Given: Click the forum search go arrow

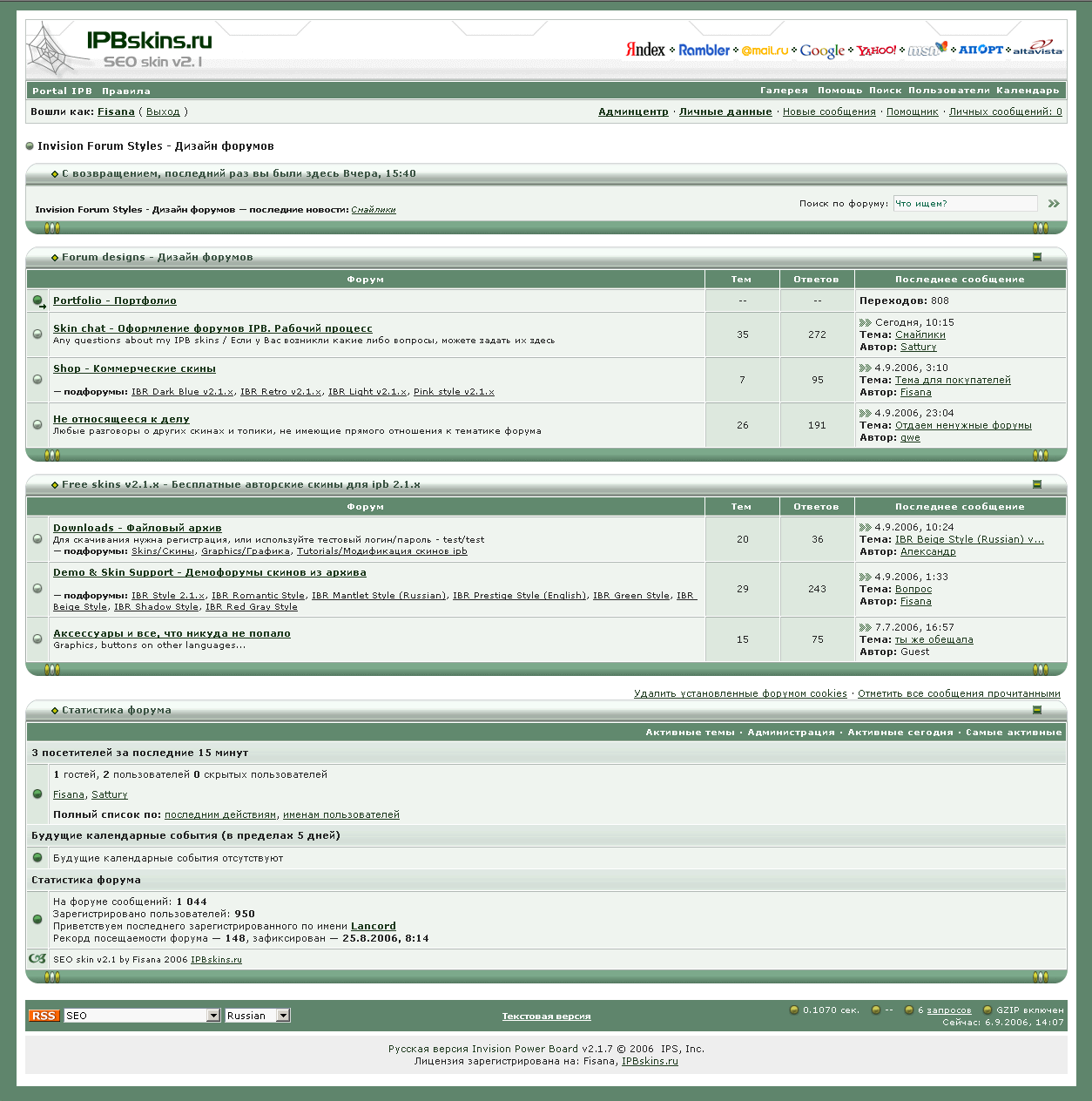Looking at the screenshot, I should pyautogui.click(x=1054, y=204).
